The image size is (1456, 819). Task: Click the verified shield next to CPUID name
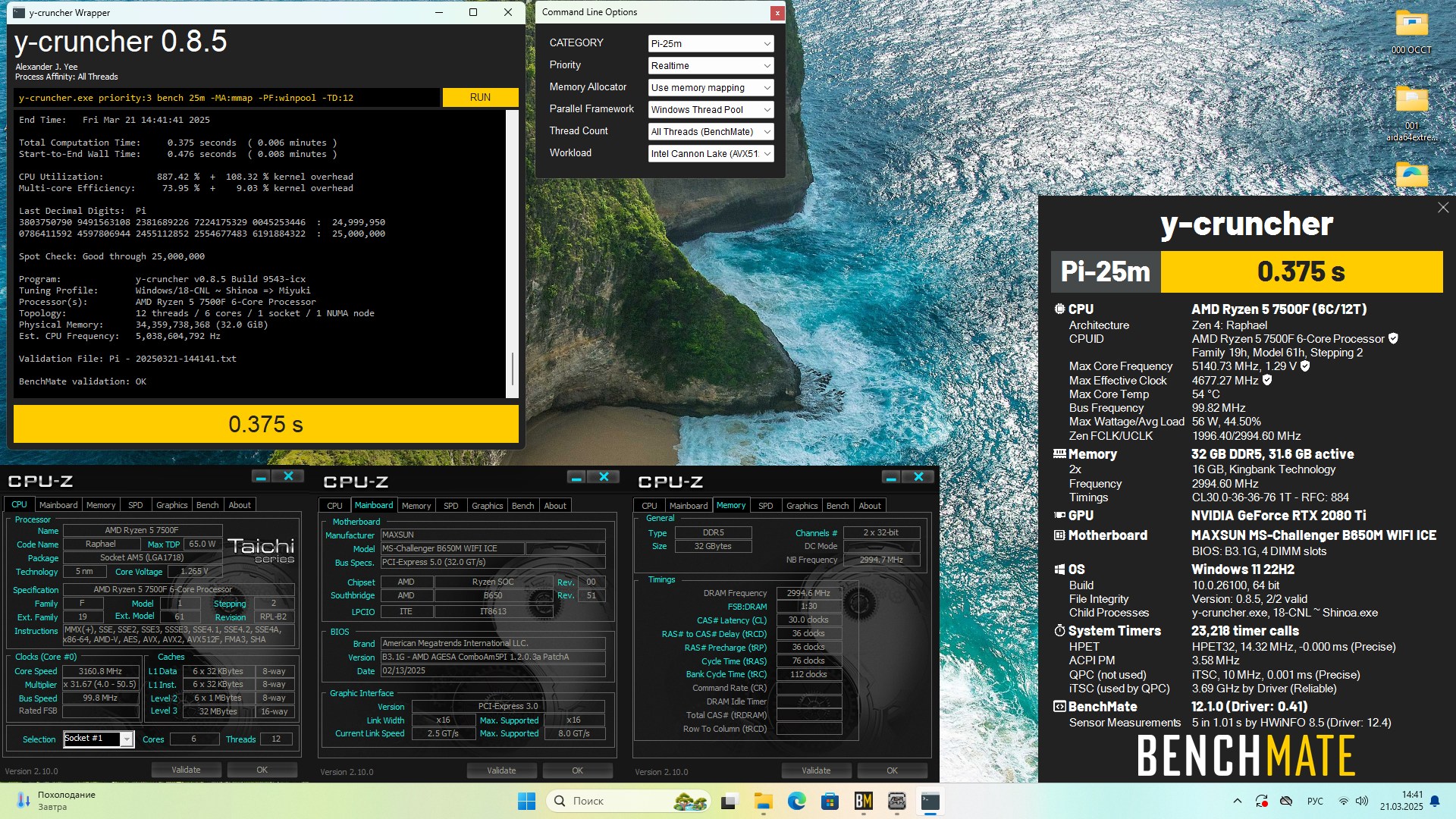1393,339
